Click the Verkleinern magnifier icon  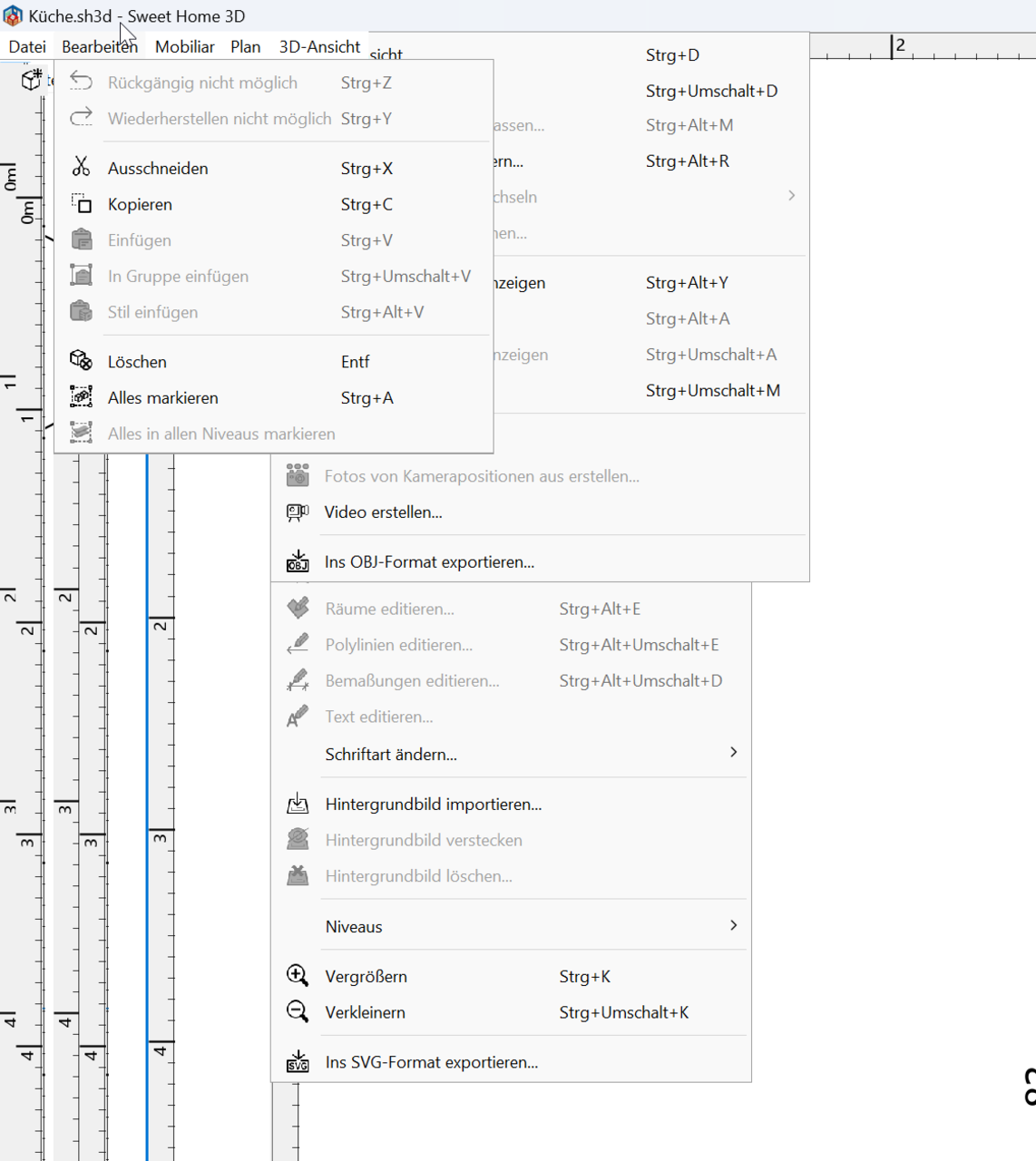[x=298, y=1011]
